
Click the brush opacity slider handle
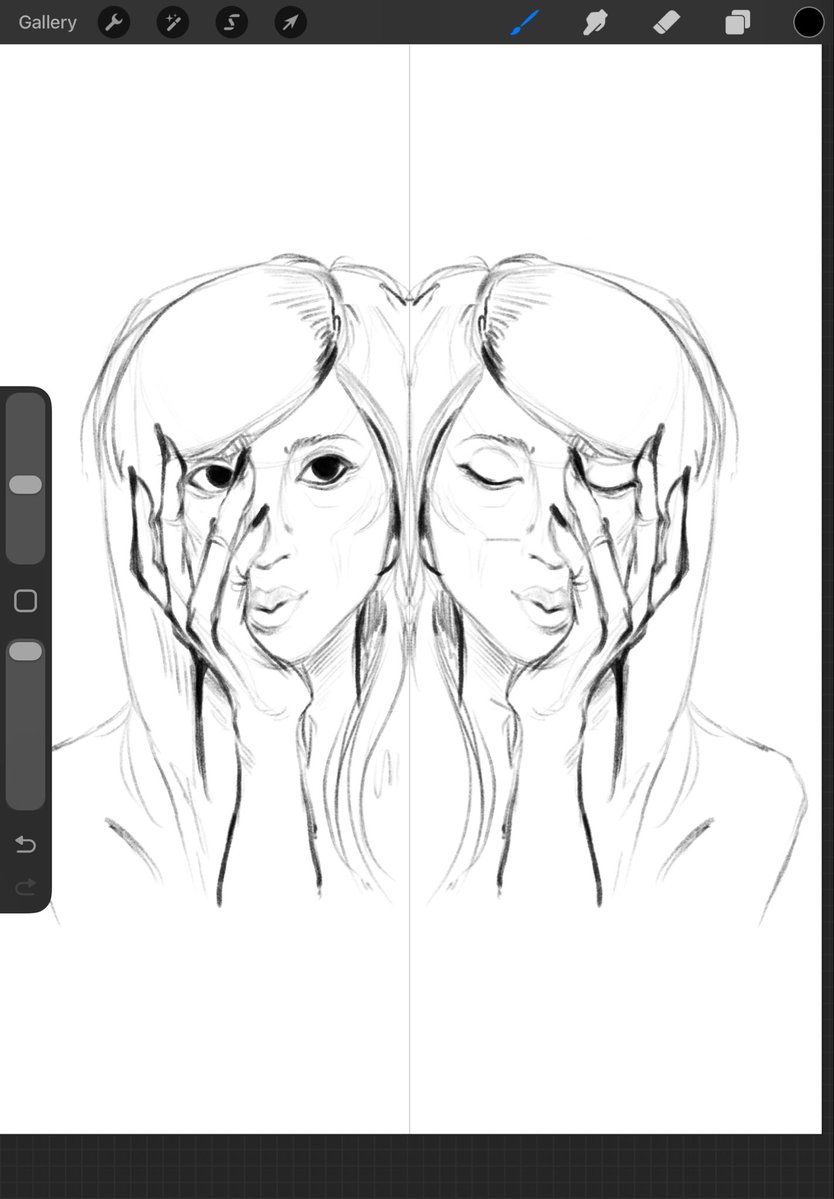tap(25, 651)
